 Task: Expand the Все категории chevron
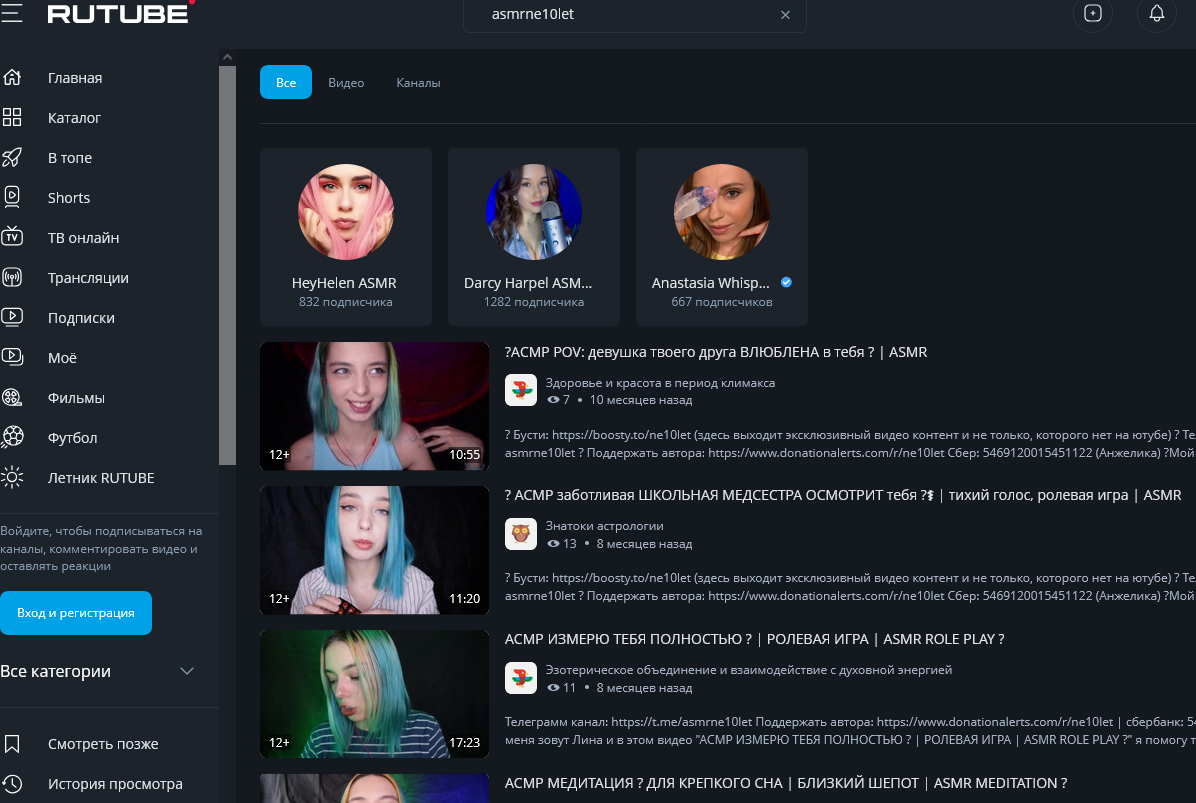coord(187,671)
